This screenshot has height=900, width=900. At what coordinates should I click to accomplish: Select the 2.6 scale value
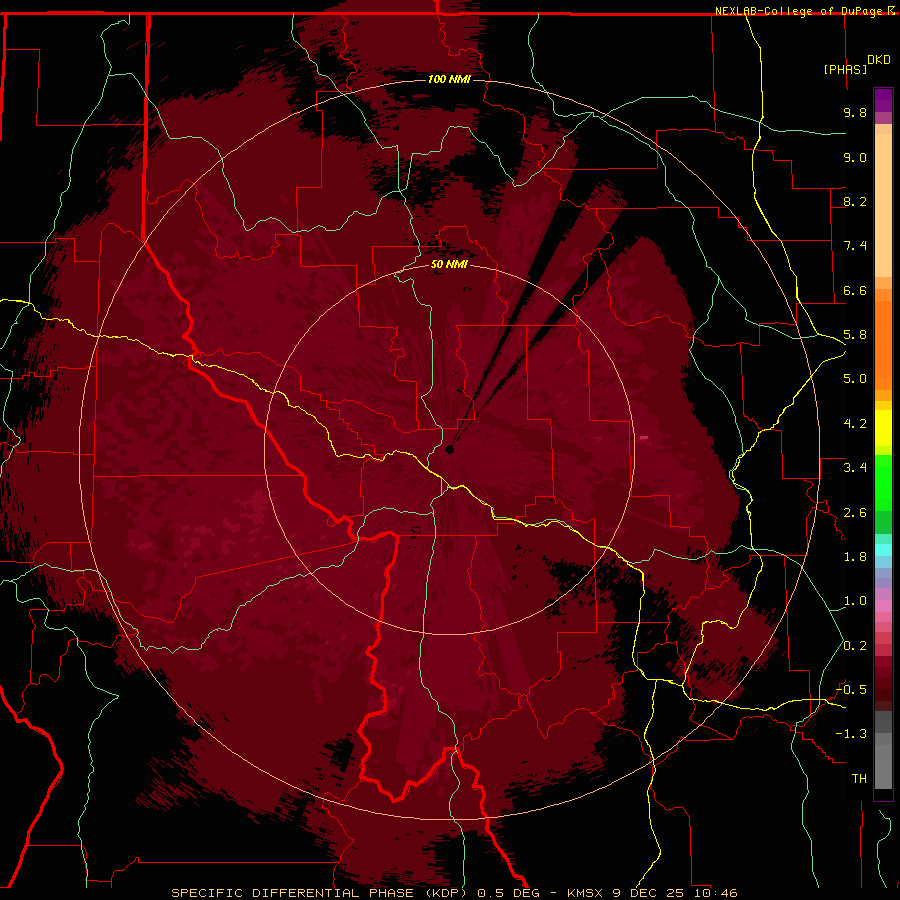(x=855, y=513)
